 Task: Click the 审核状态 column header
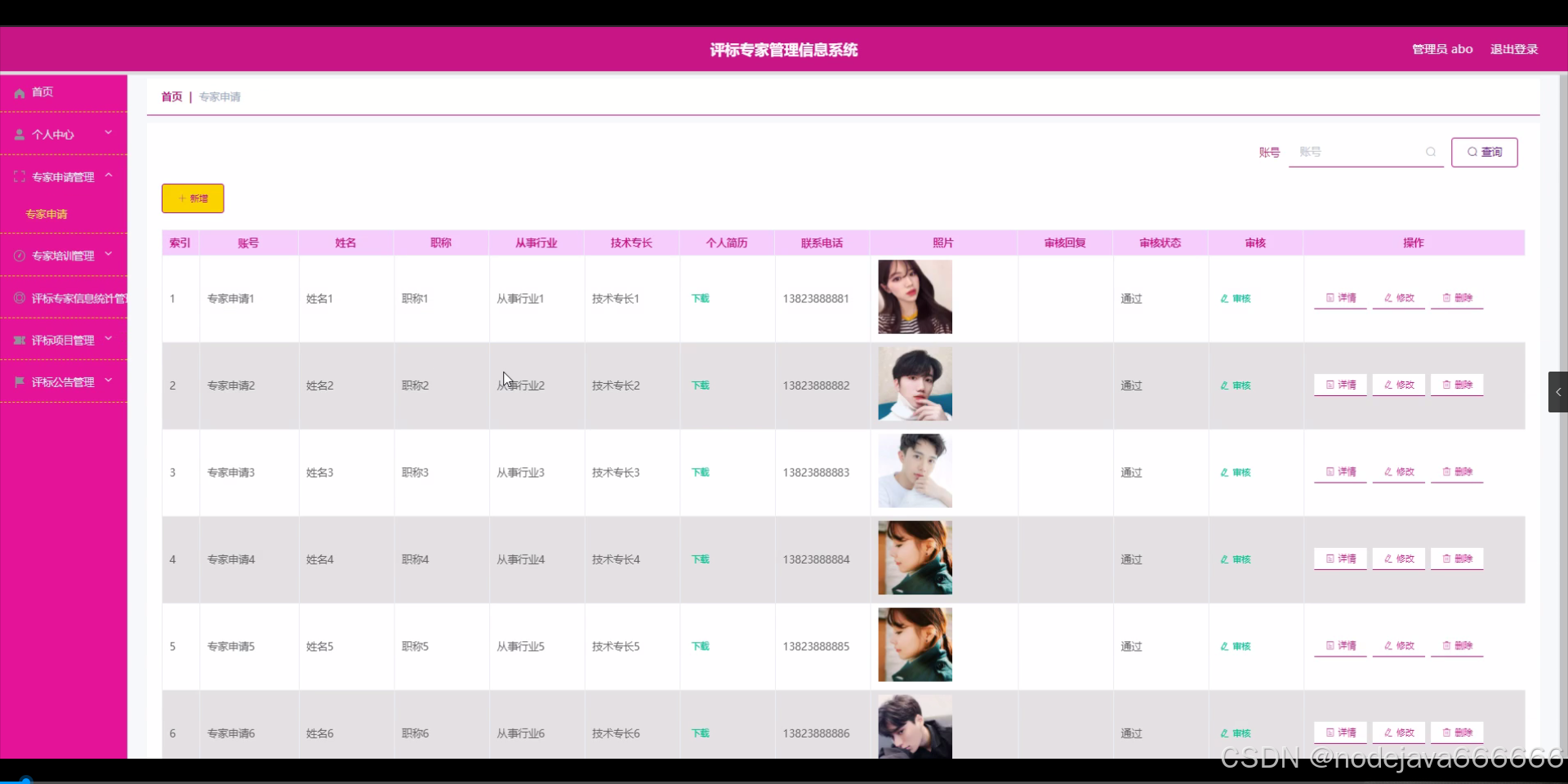[1160, 243]
